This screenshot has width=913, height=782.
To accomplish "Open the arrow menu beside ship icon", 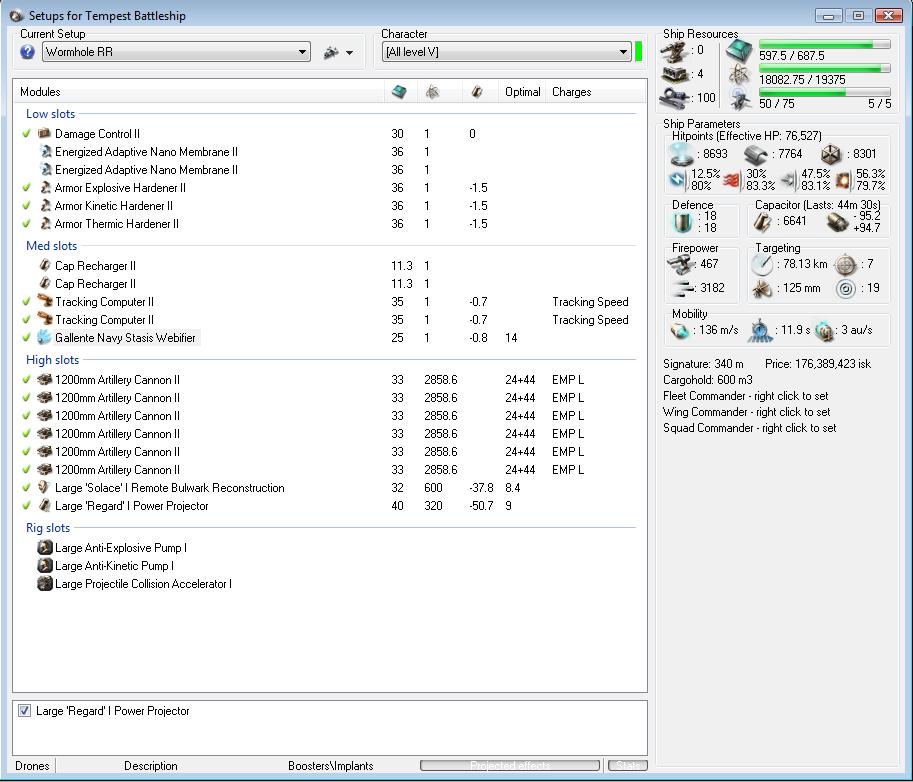I will click(349, 53).
